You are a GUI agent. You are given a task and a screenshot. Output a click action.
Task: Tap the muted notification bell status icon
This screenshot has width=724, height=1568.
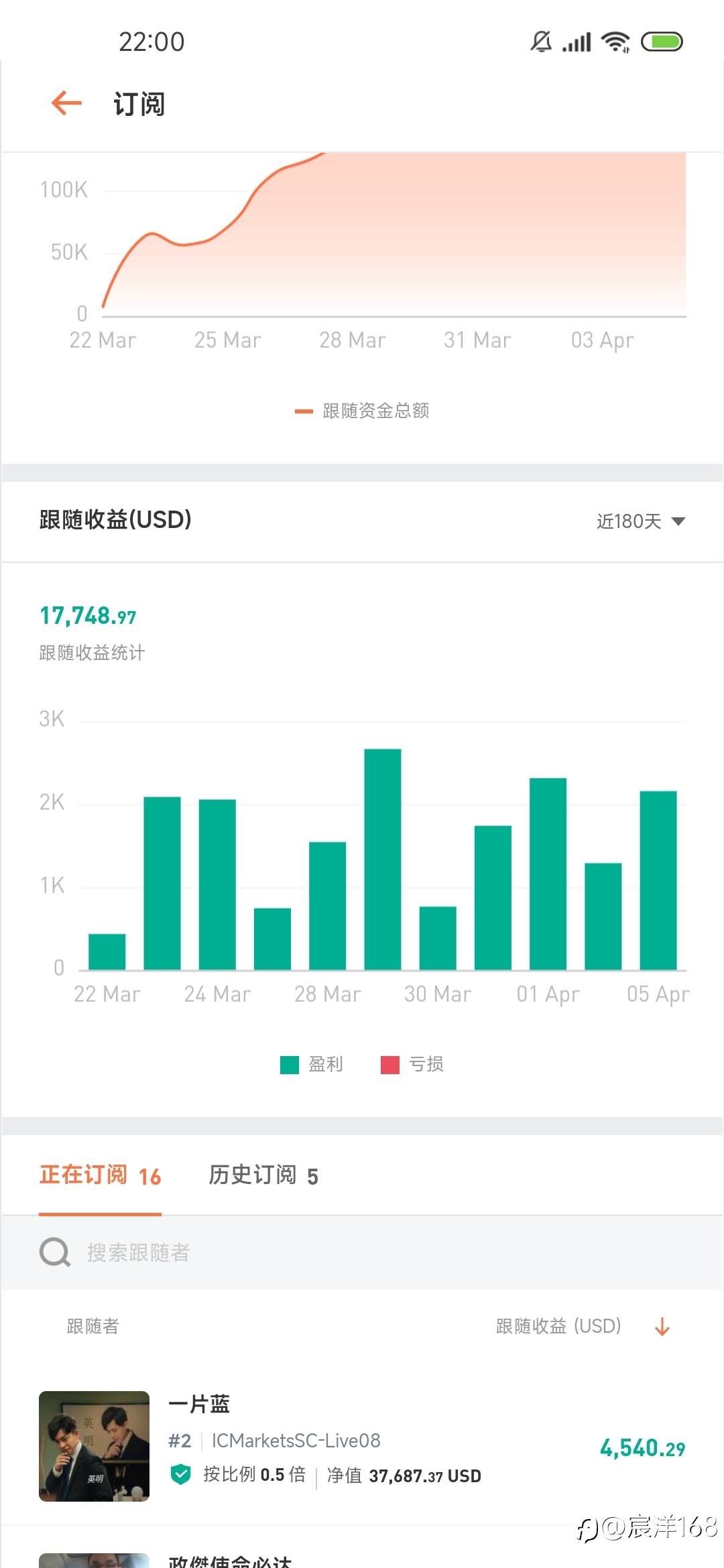[541, 42]
